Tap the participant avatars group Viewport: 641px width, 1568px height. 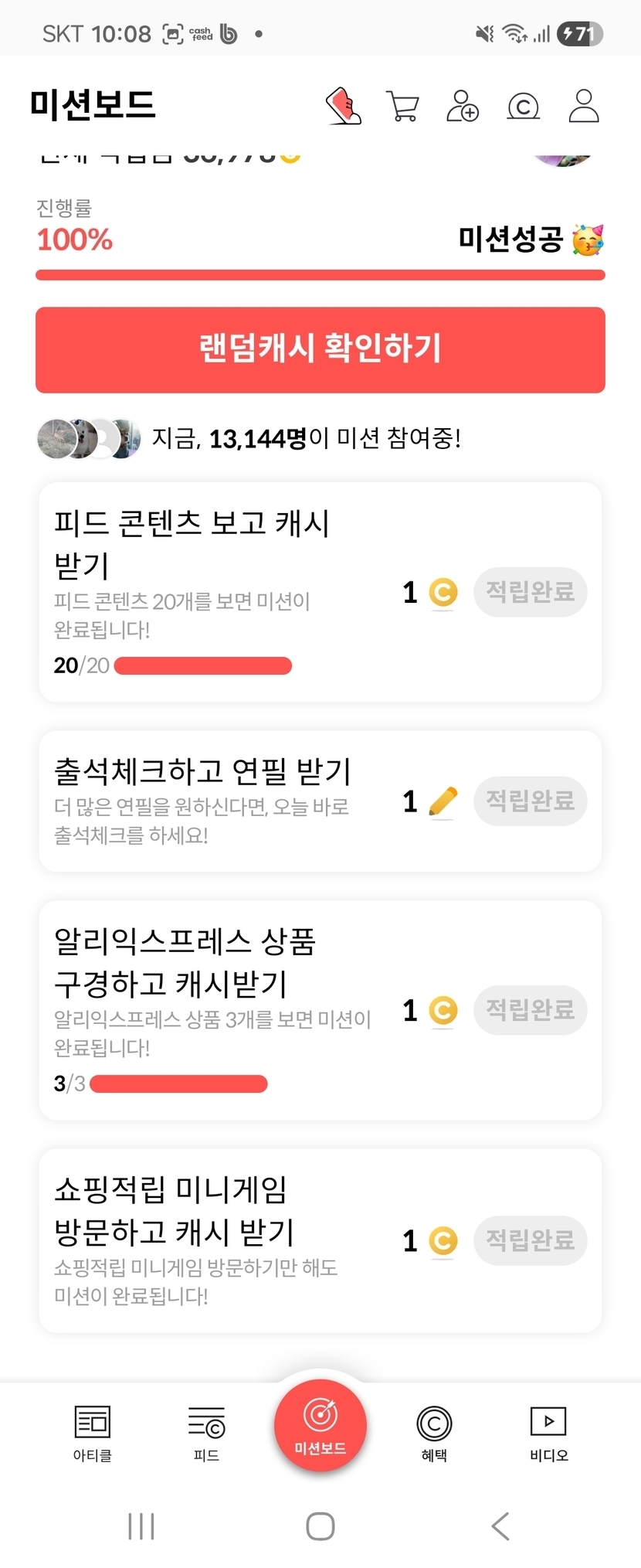89,439
